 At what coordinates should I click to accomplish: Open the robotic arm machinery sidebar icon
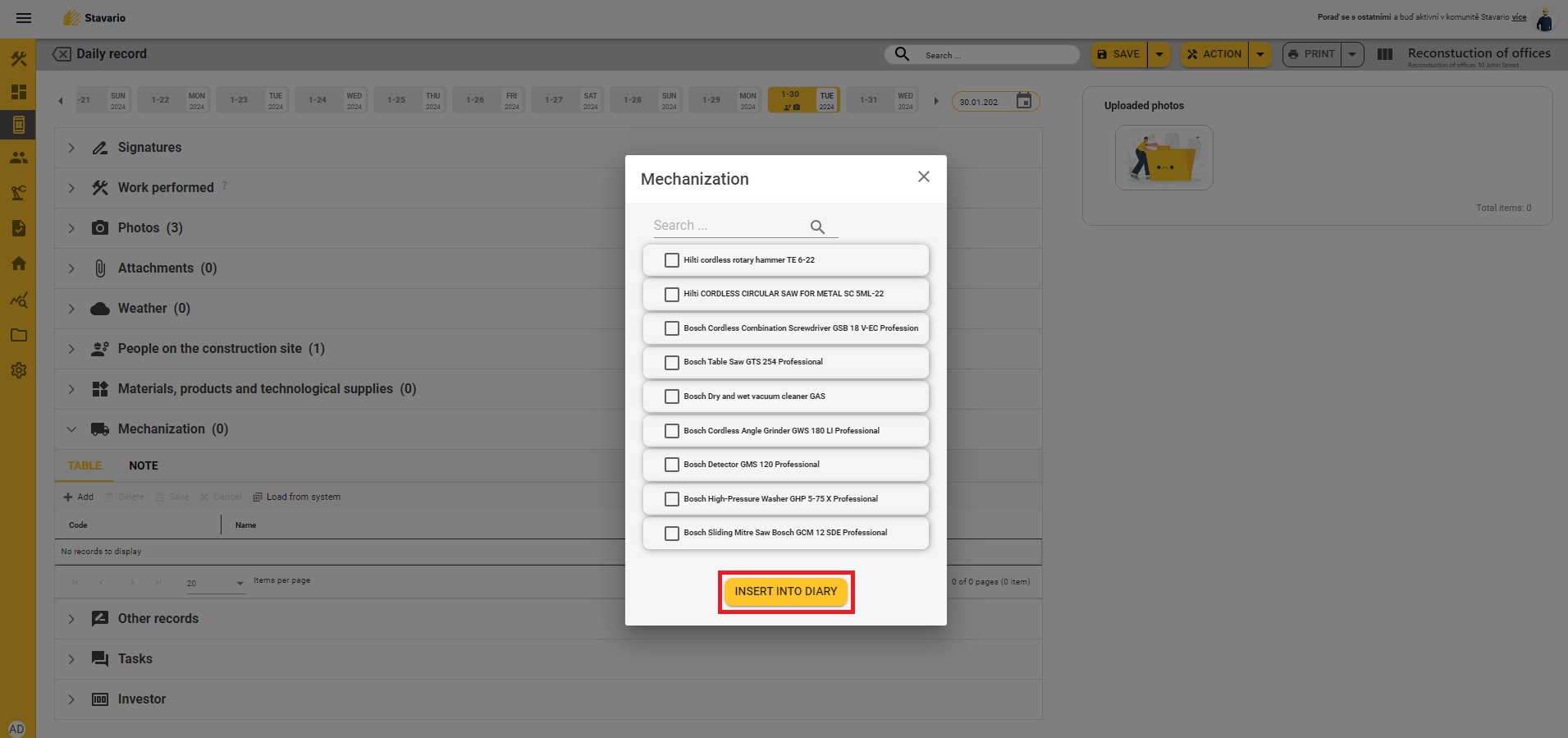tap(19, 193)
